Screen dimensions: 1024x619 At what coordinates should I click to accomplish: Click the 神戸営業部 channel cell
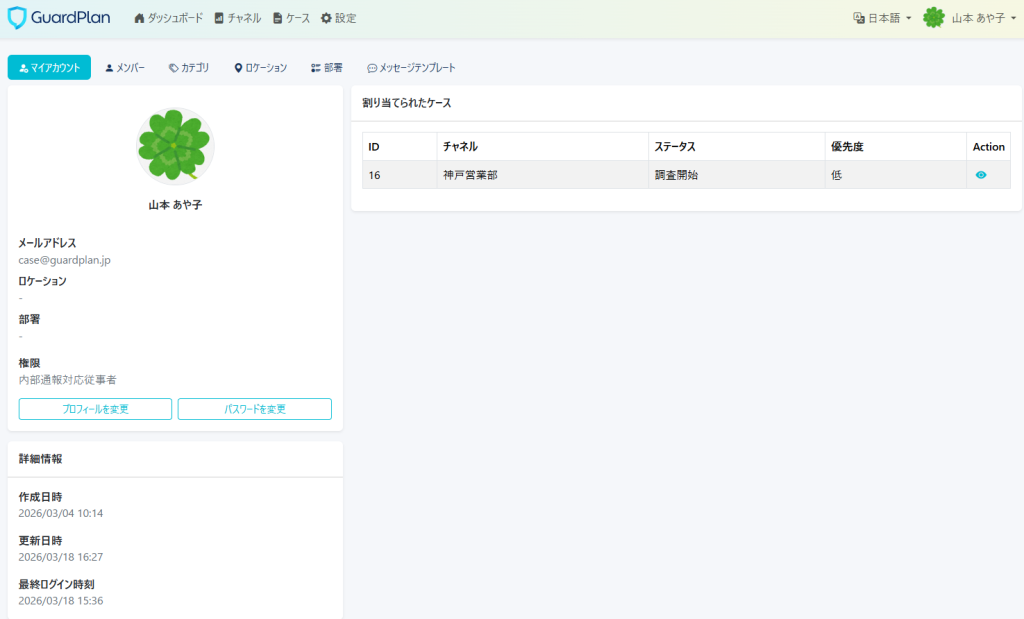click(470, 175)
